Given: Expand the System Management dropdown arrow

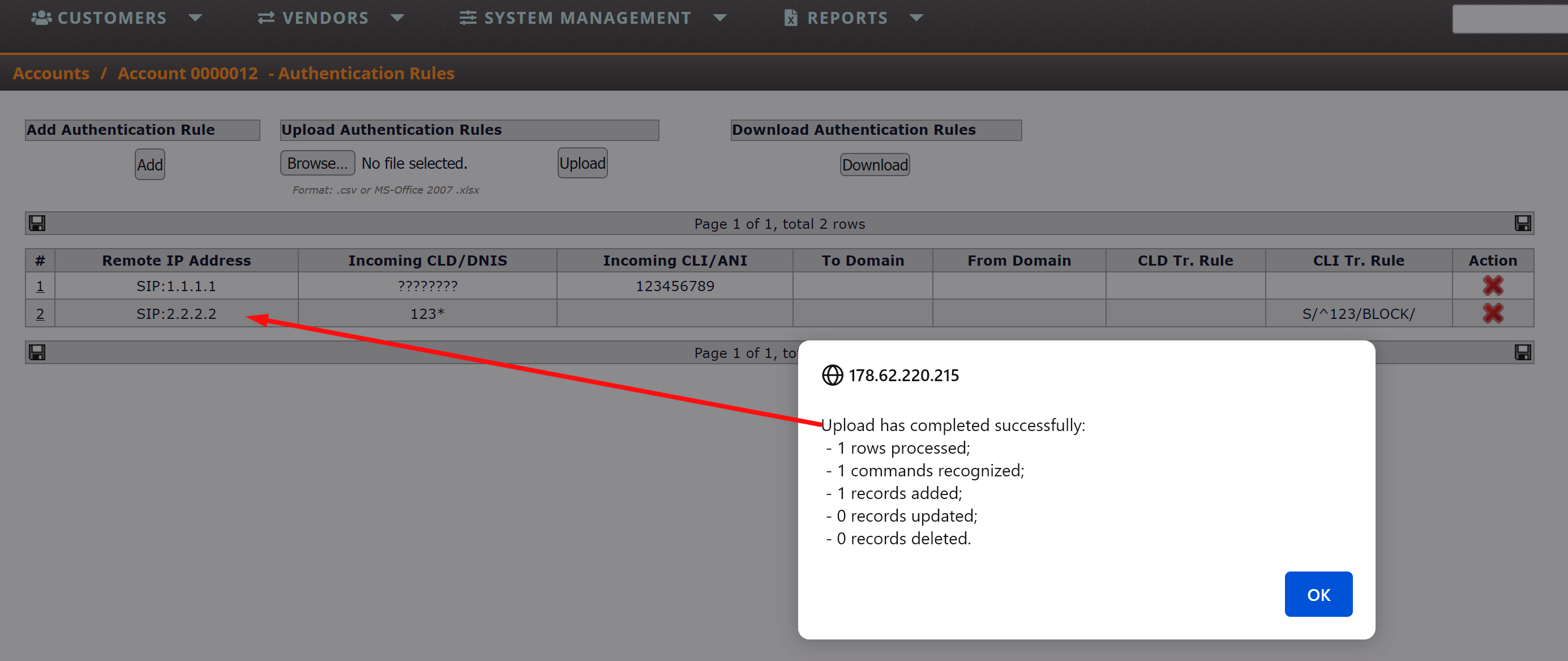Looking at the screenshot, I should (x=719, y=18).
